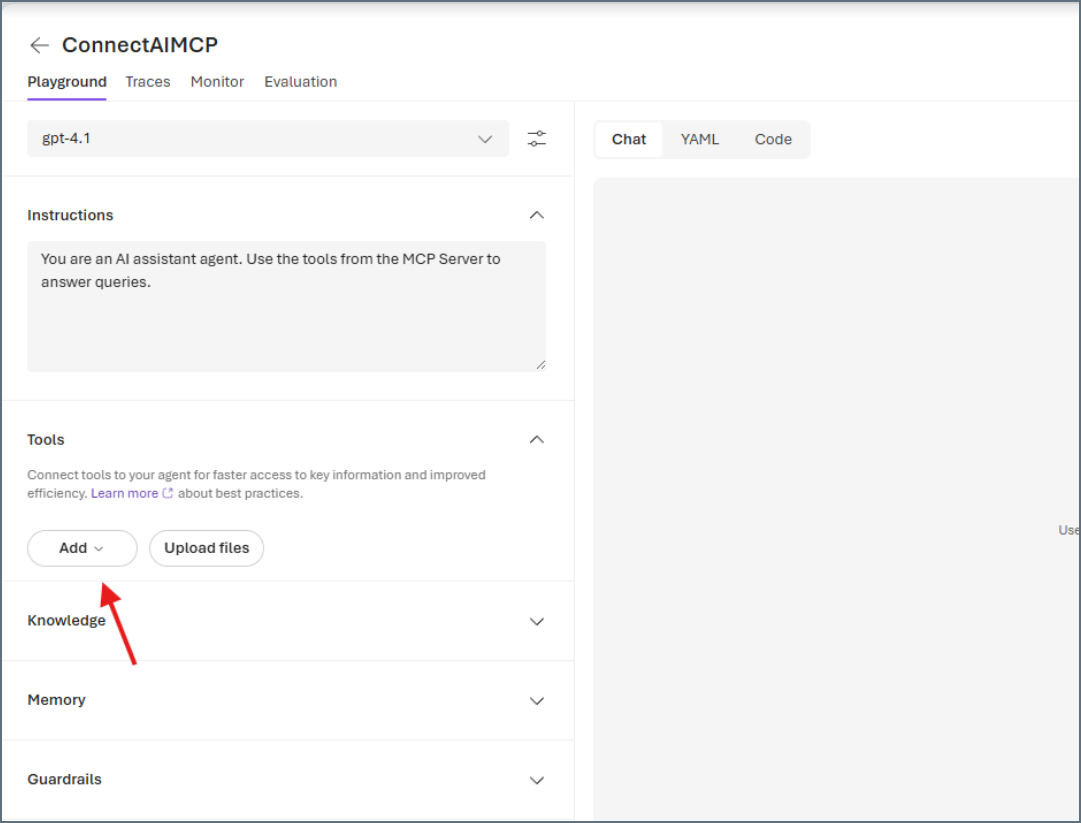Select the Code view tab
Screen dimensions: 1081x823
[x=773, y=139]
